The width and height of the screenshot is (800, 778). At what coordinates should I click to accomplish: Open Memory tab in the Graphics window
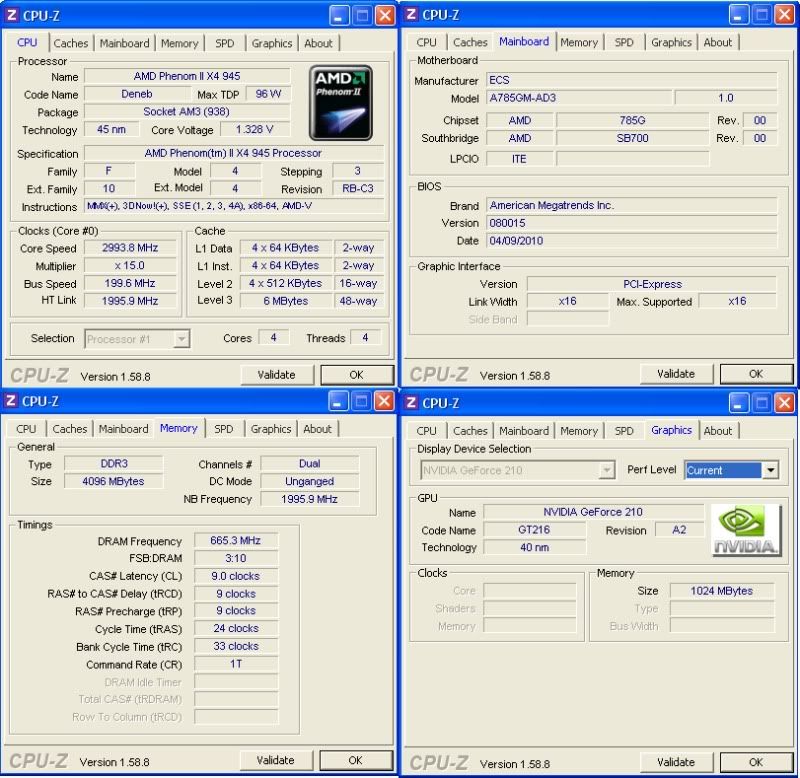579,431
